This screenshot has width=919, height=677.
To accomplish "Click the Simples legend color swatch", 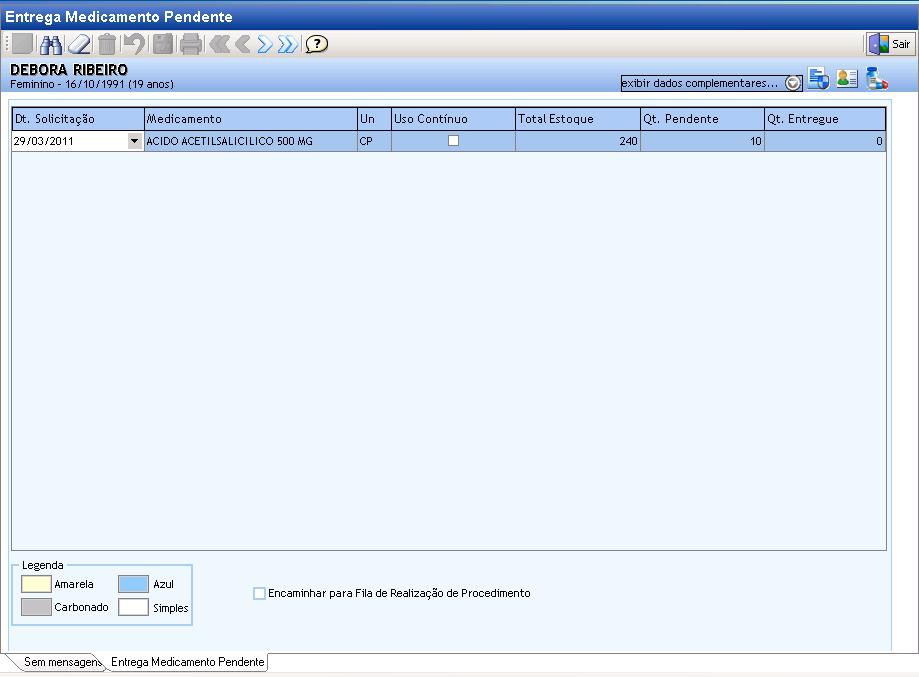I will coord(133,607).
